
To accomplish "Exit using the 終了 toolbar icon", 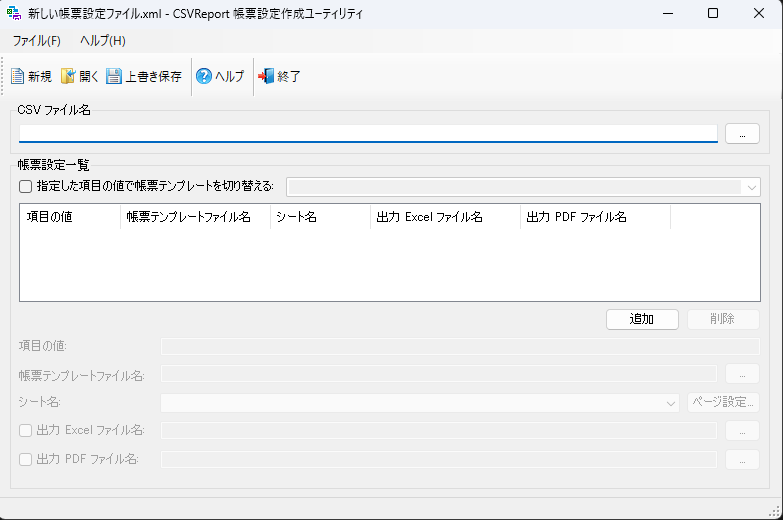I will pos(266,76).
